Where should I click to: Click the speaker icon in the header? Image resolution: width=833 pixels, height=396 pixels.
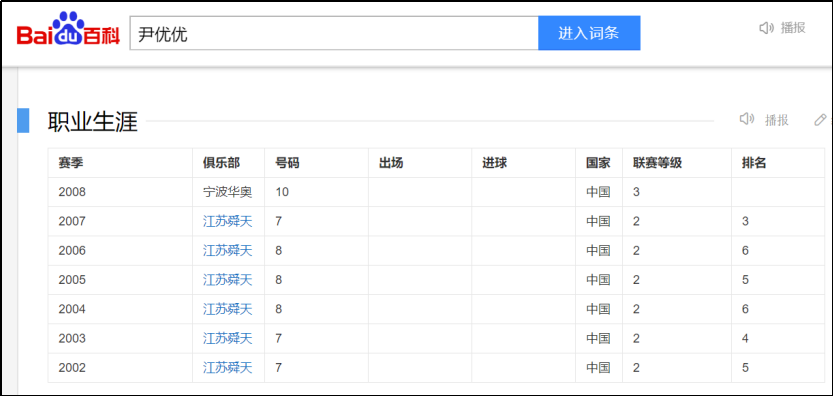766,28
